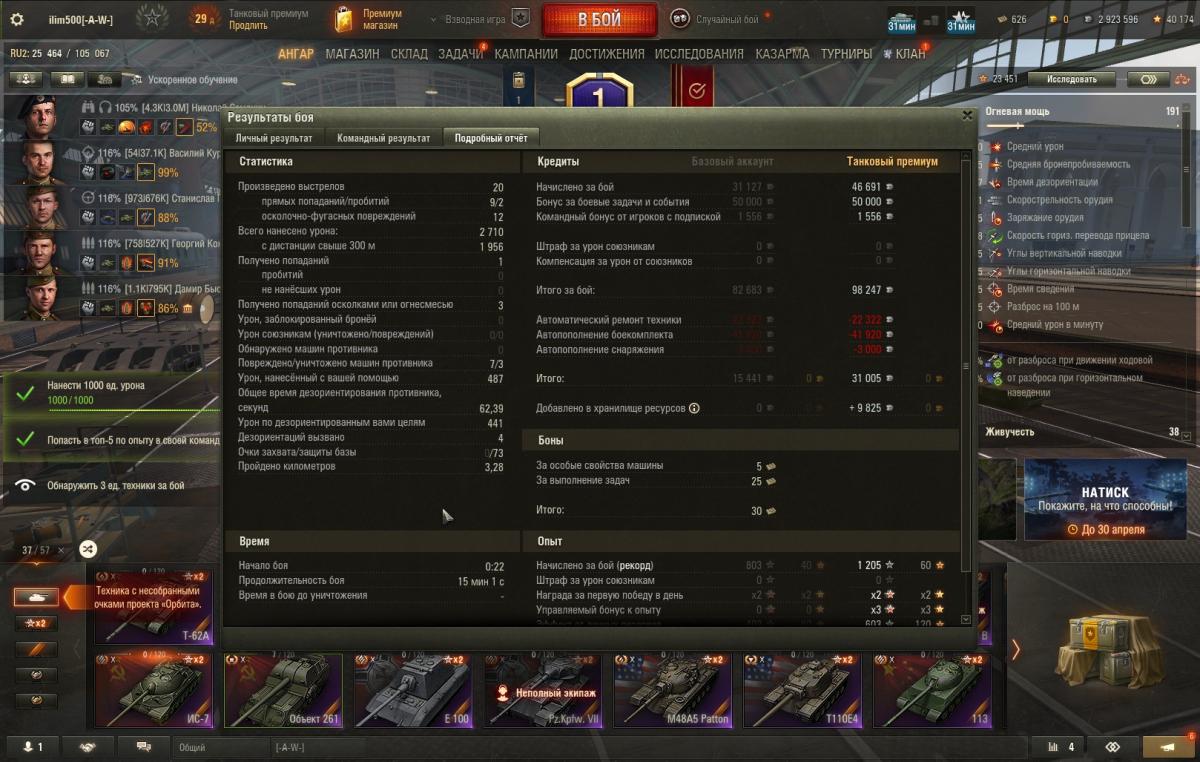Toggle the x2 star bonus filter
Image resolution: width=1200 pixels, height=762 pixels.
click(x=36, y=623)
